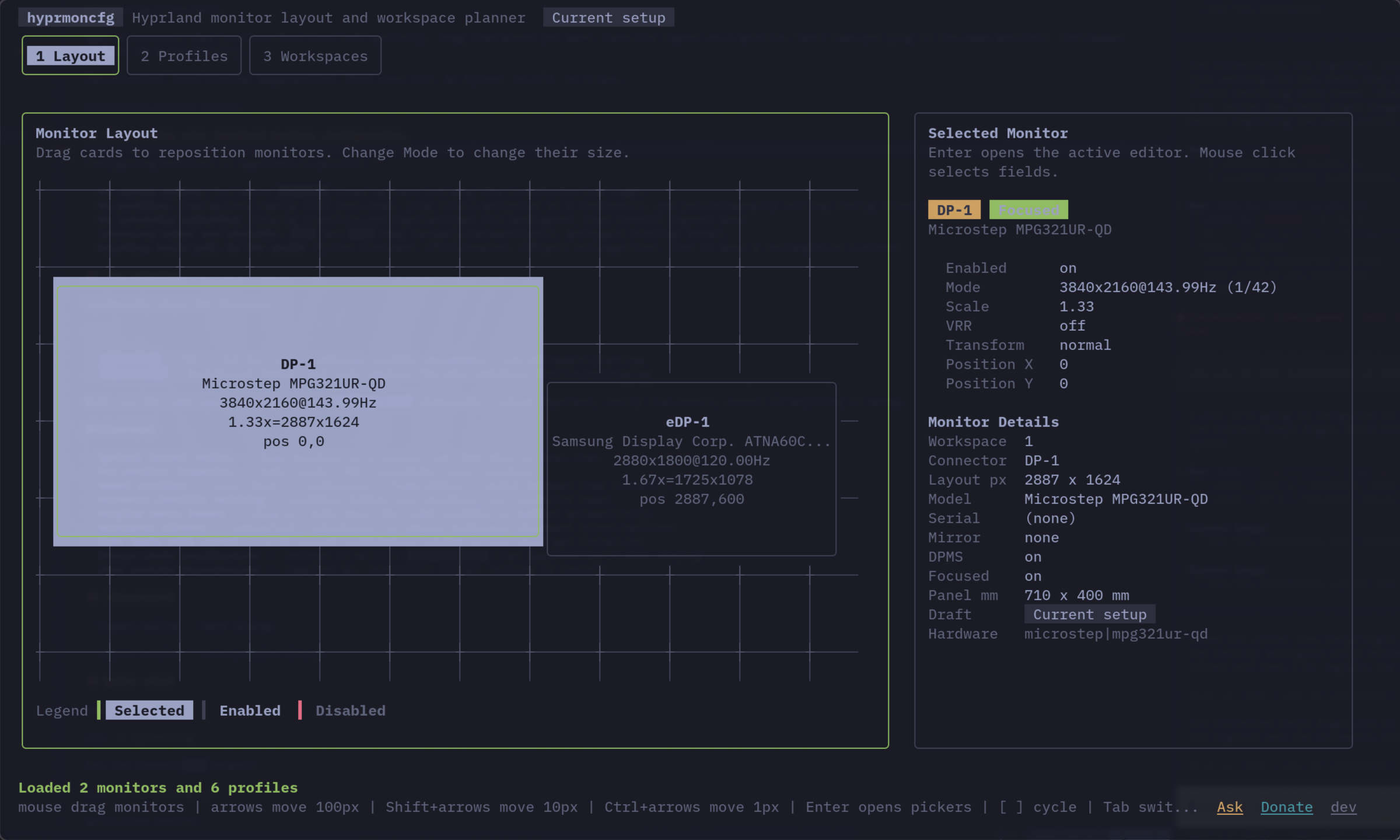Click the Focused badge next to DP-1
The height and width of the screenshot is (840, 1400).
point(1028,209)
